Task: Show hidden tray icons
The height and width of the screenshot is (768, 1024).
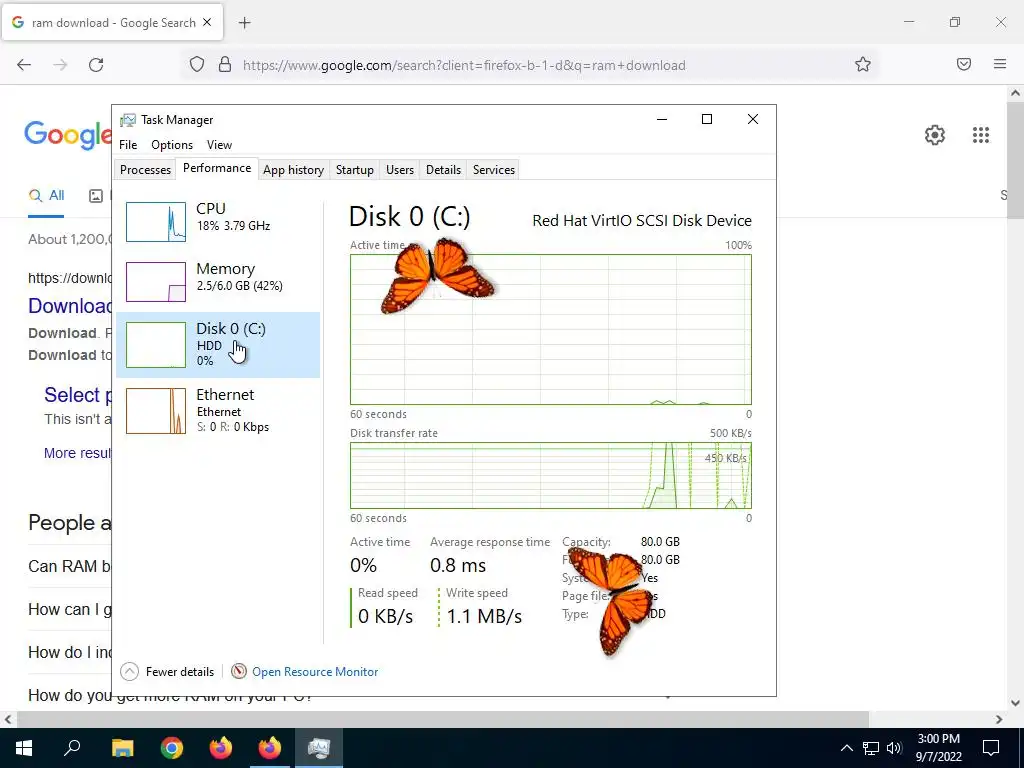Action: coord(846,748)
